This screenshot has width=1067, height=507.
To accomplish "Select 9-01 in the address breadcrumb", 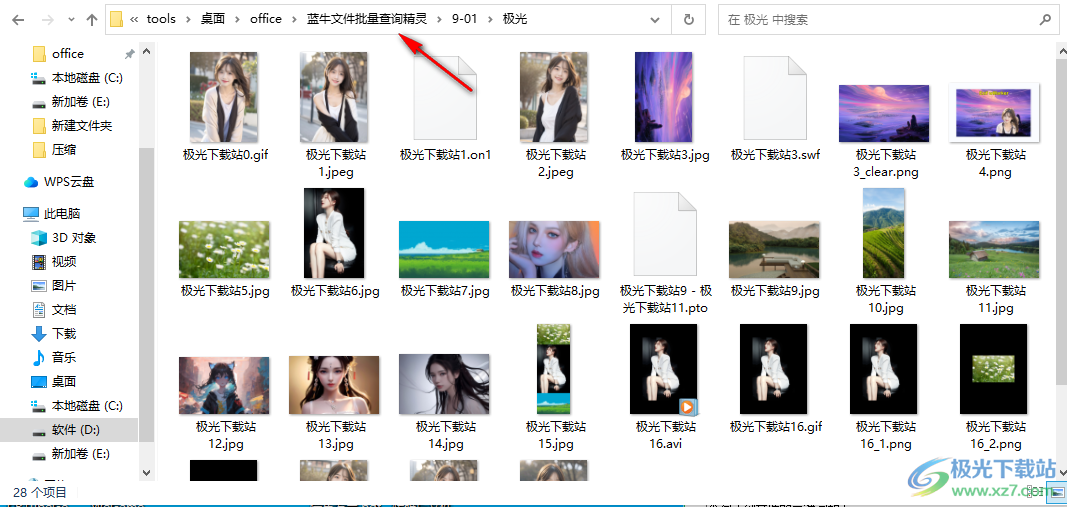I will pyautogui.click(x=465, y=19).
